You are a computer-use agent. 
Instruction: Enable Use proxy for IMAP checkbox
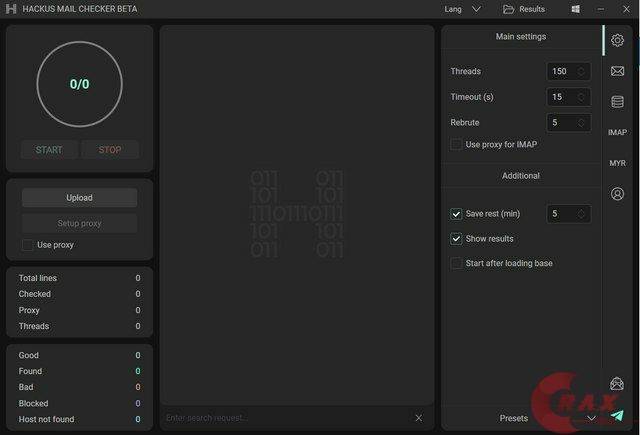[456, 144]
